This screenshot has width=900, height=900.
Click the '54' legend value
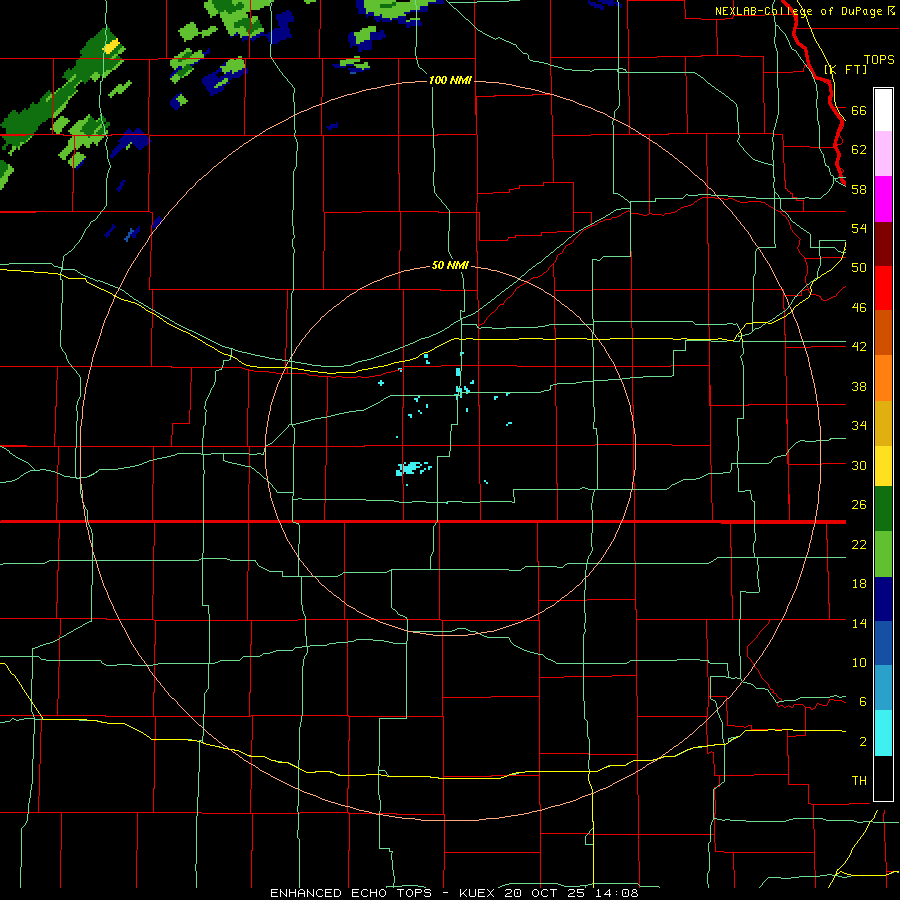click(x=859, y=228)
